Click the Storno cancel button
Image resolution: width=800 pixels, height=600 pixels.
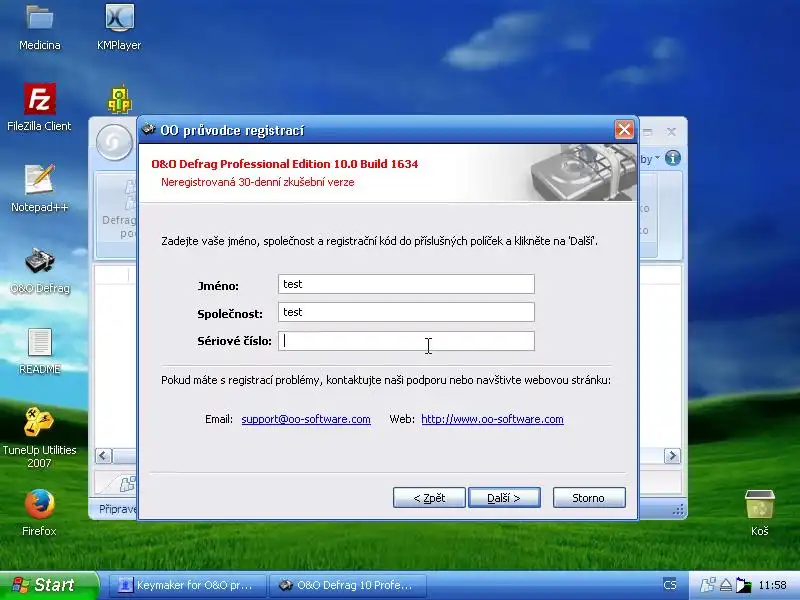click(x=589, y=497)
